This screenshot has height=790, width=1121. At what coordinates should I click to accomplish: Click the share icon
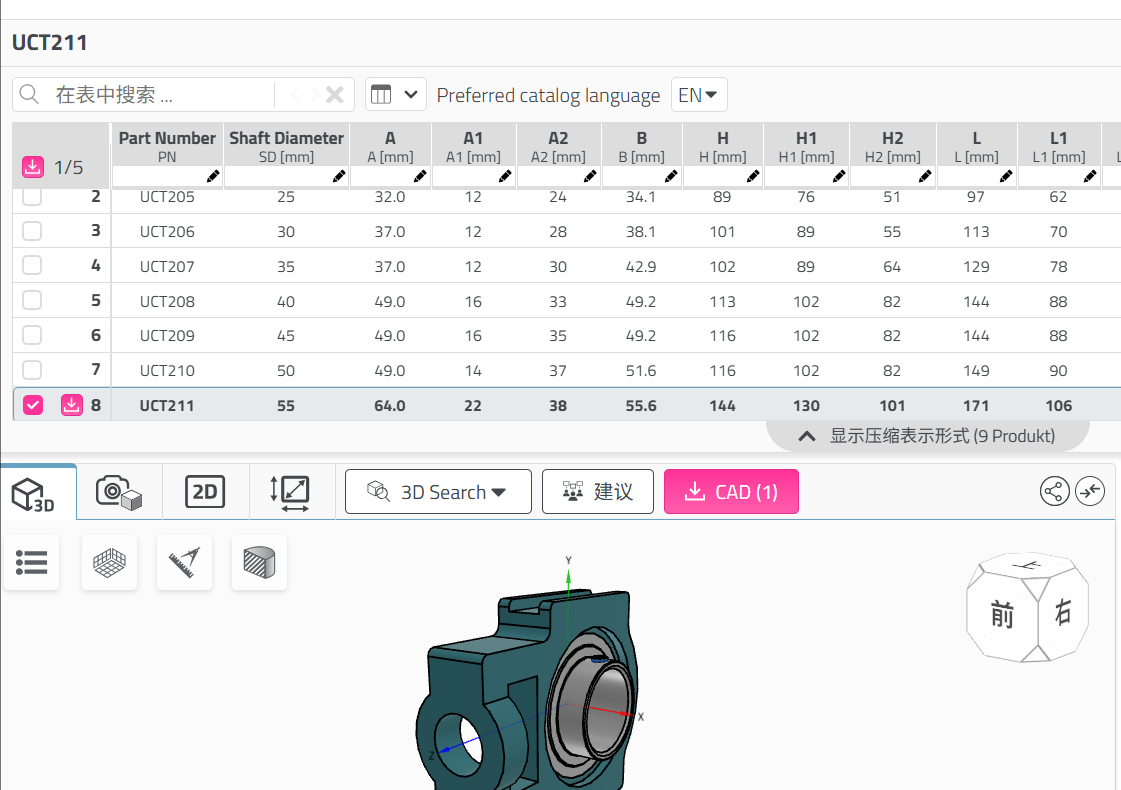pos(1055,492)
